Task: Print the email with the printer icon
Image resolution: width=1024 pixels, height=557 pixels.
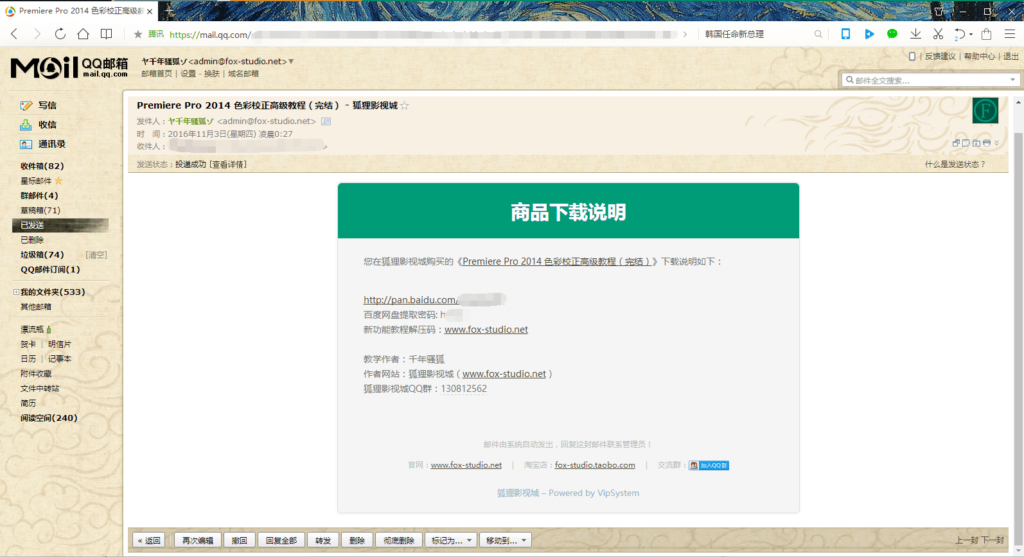Action: coord(987,143)
